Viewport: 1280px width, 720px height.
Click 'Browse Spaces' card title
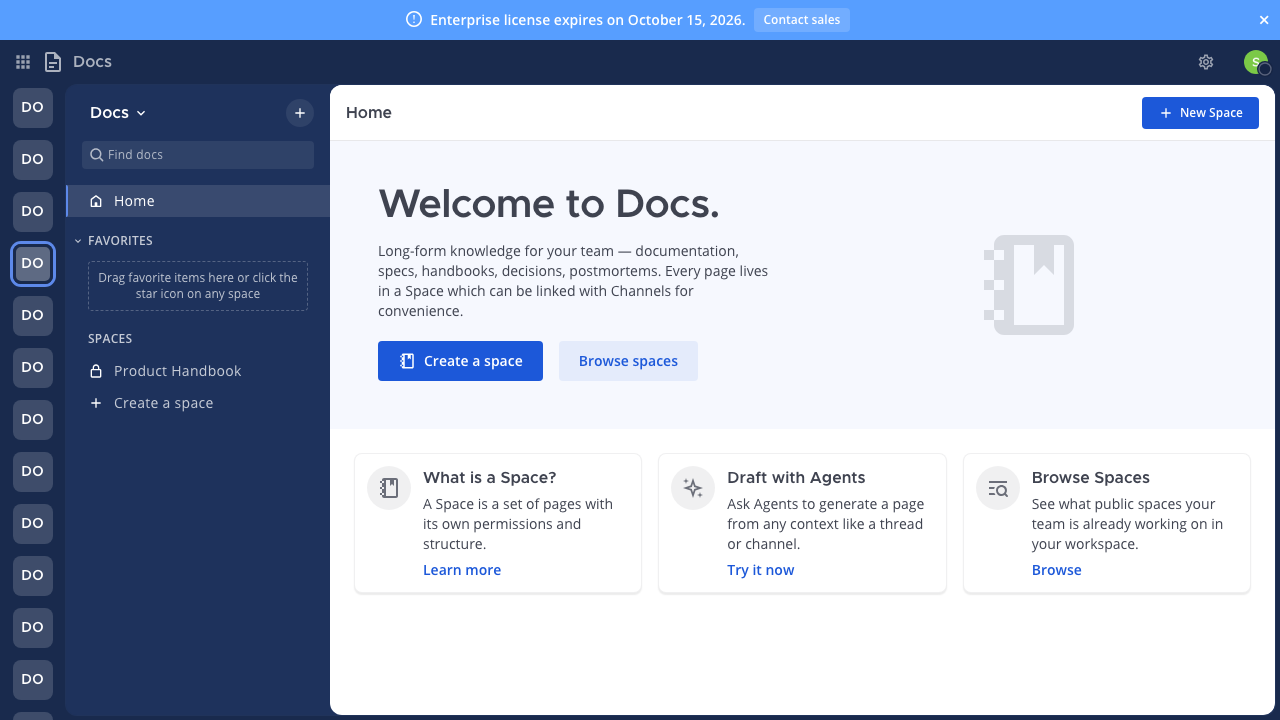pos(1091,478)
